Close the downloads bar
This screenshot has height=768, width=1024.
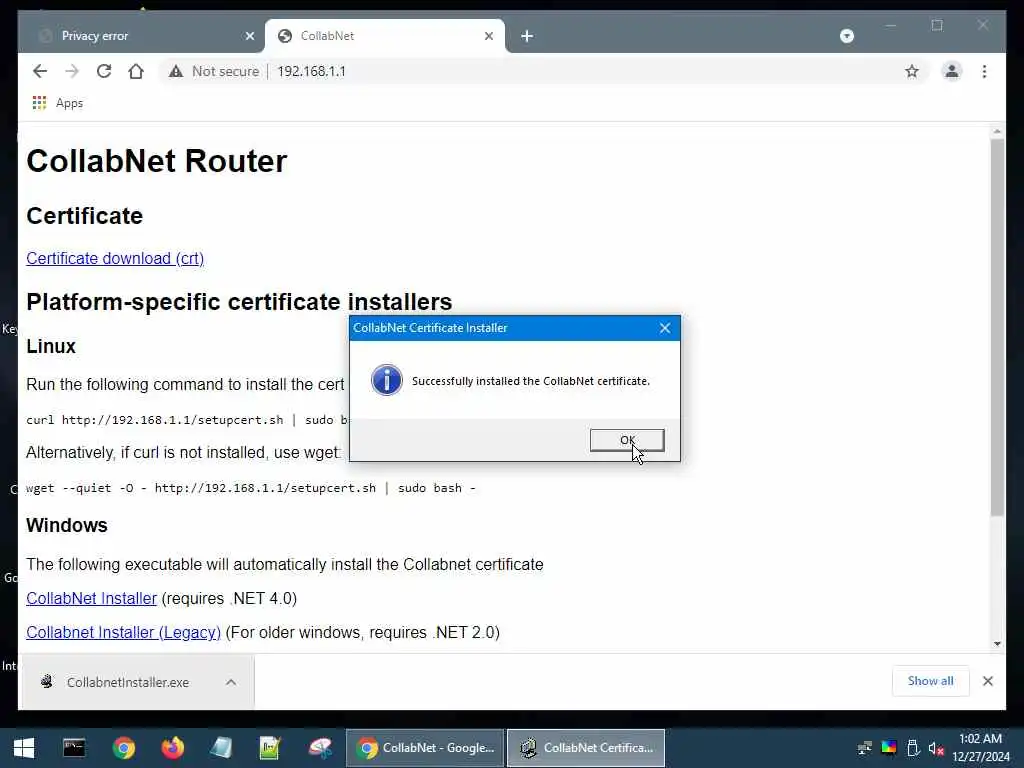tap(987, 681)
